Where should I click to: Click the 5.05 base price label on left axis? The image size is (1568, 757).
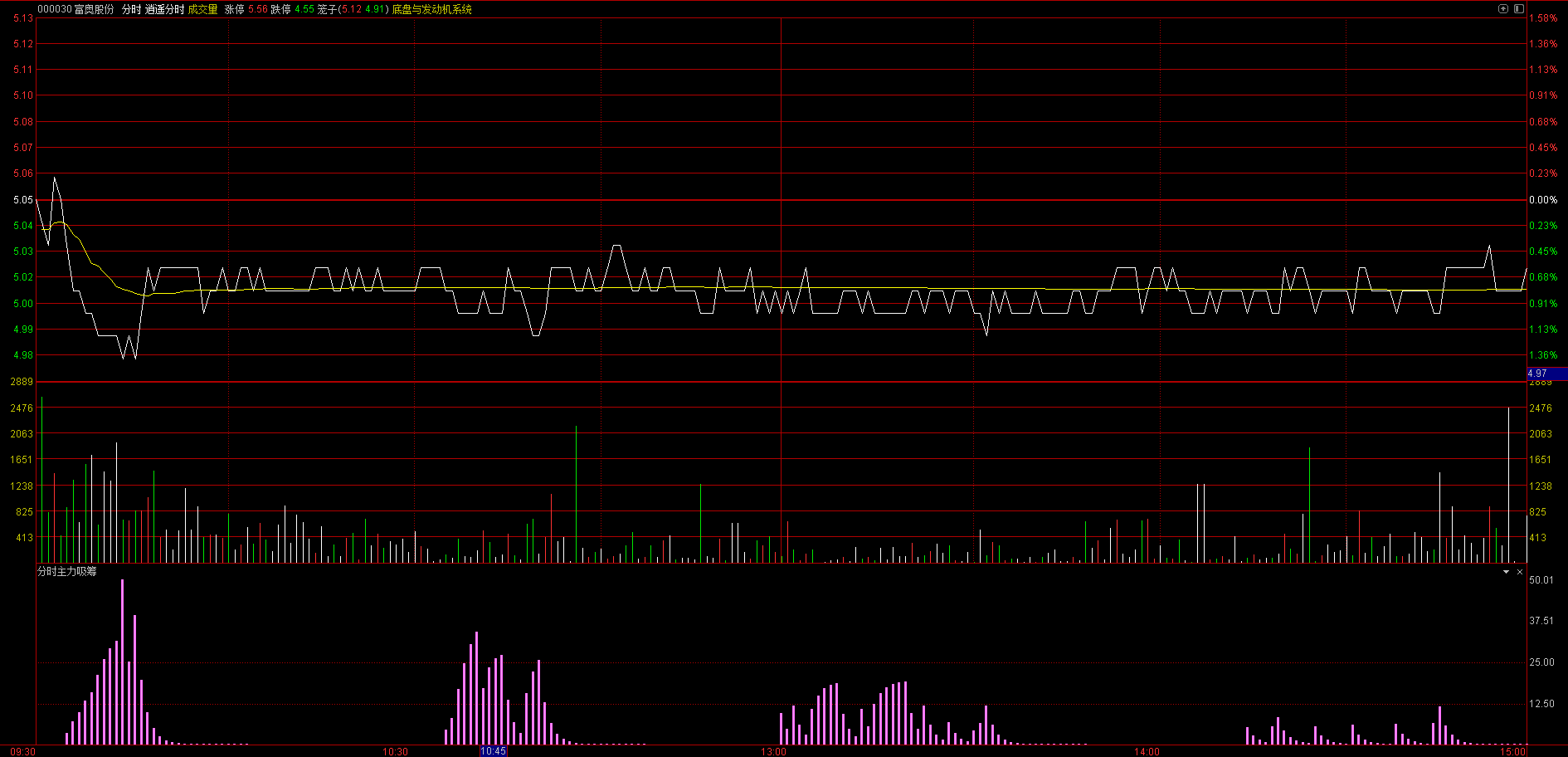[x=23, y=199]
